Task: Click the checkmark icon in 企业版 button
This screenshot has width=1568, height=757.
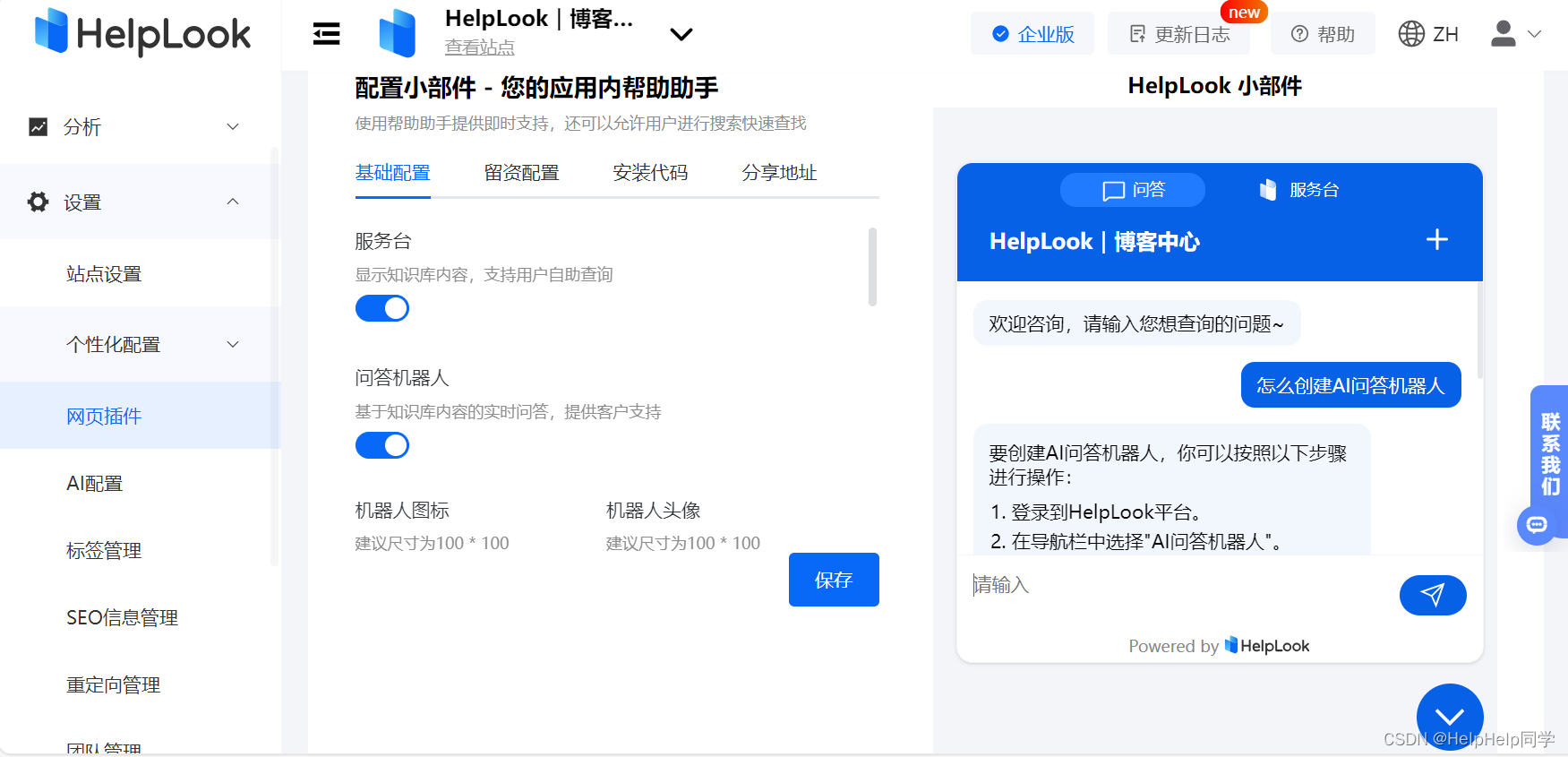Action: pyautogui.click(x=1000, y=34)
